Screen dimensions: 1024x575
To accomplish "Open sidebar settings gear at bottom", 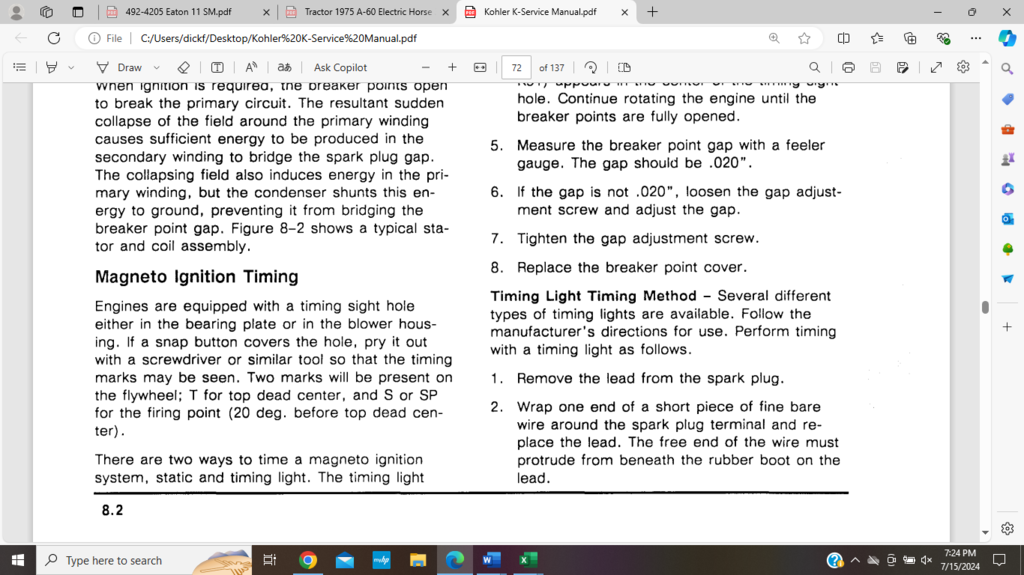I will tap(1007, 528).
